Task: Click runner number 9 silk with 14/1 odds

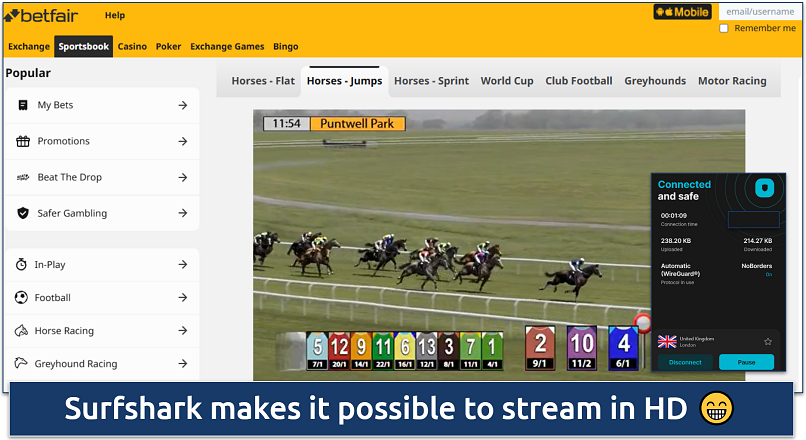Action: [x=361, y=351]
